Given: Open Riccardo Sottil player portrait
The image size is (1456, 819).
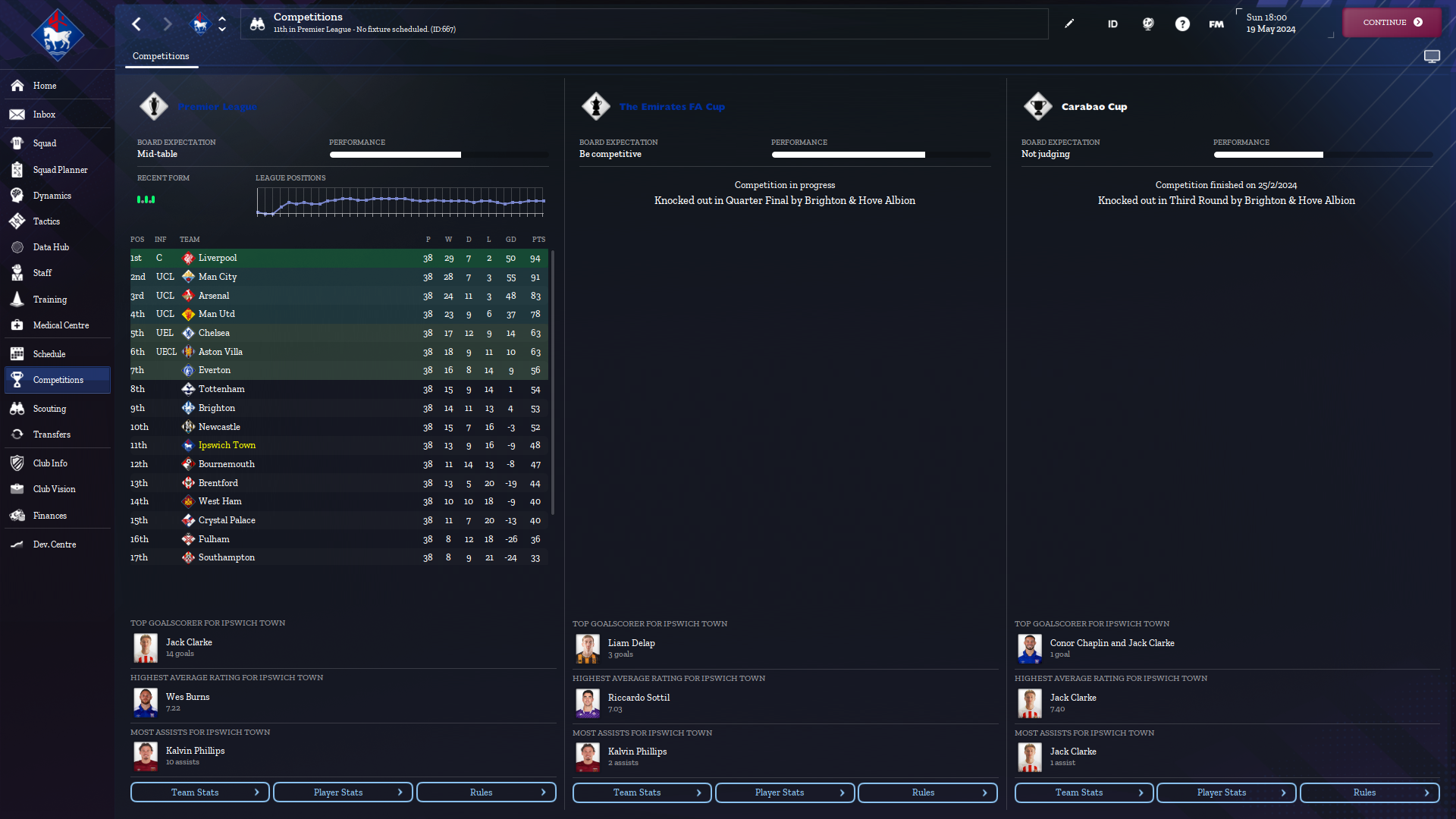Looking at the screenshot, I should point(588,703).
